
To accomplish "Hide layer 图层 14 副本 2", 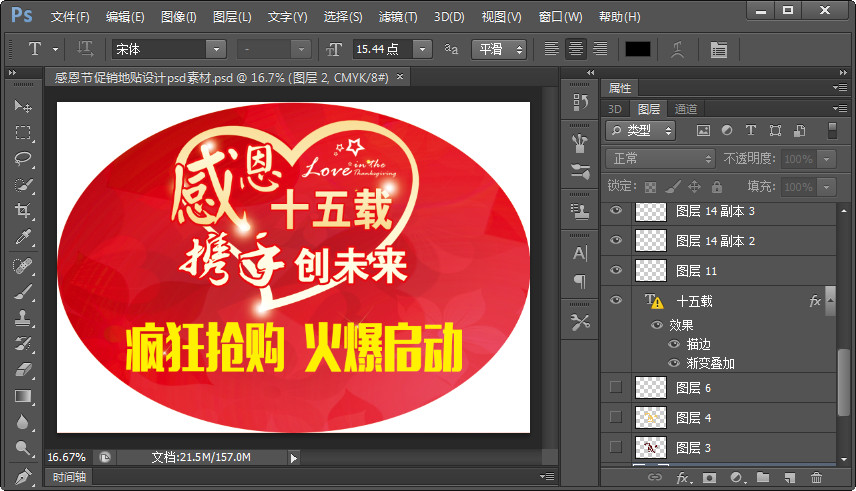I will coord(616,240).
